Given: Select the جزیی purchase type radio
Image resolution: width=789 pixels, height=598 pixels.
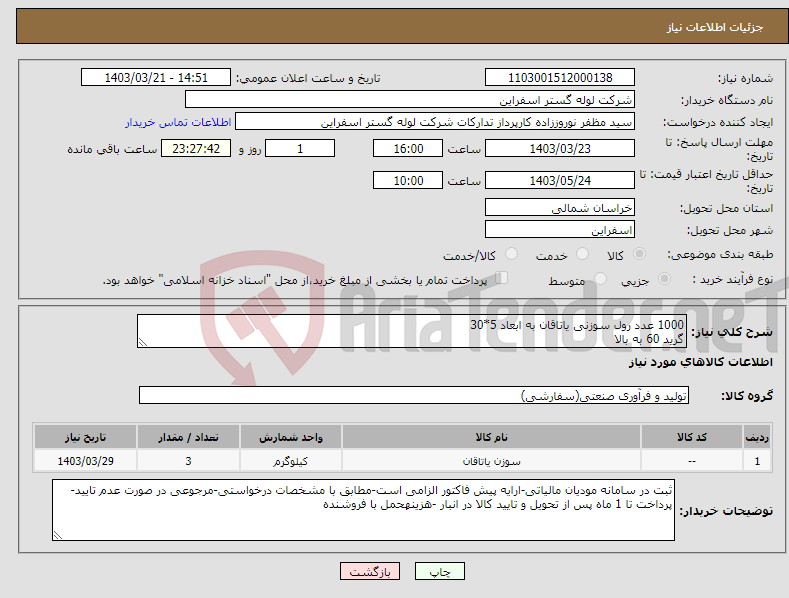Looking at the screenshot, I should pos(664,278).
